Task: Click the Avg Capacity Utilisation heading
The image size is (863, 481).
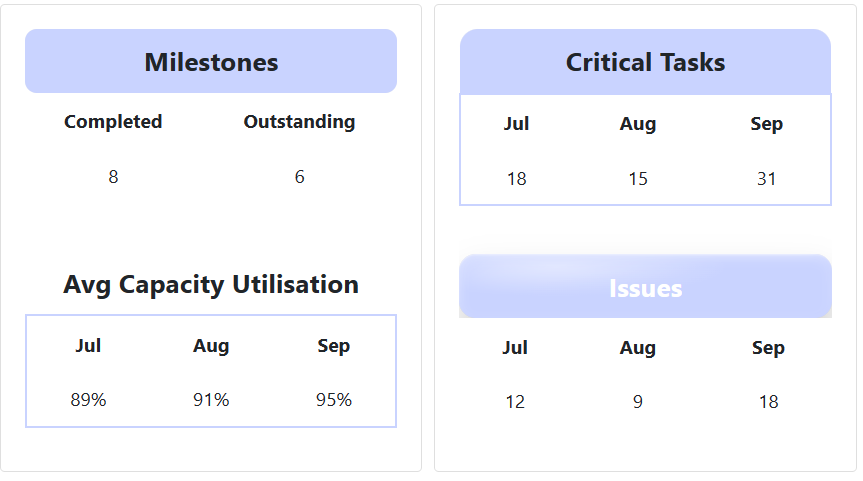Action: click(x=211, y=285)
